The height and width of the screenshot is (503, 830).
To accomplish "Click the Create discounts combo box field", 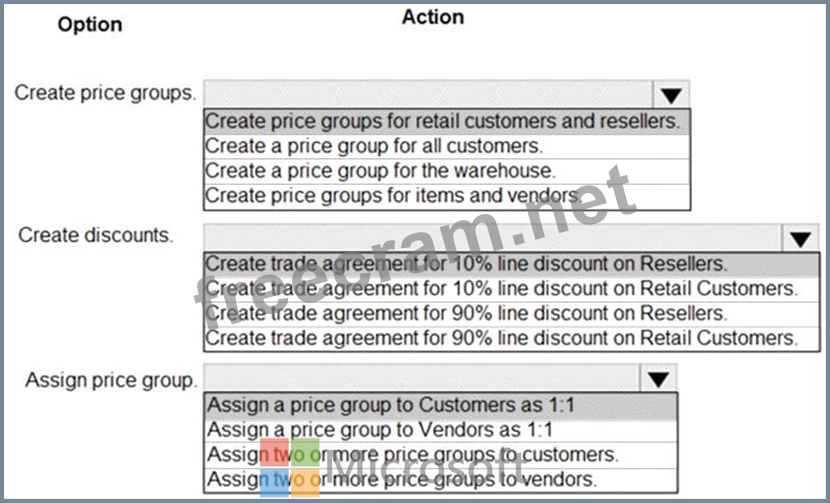I will click(493, 239).
